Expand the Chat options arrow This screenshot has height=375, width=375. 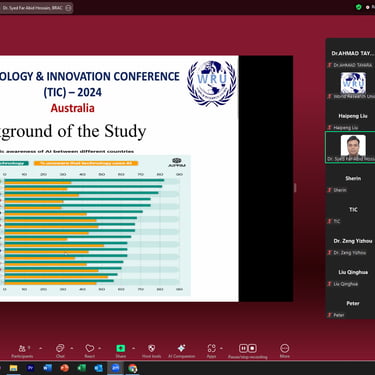(72, 348)
